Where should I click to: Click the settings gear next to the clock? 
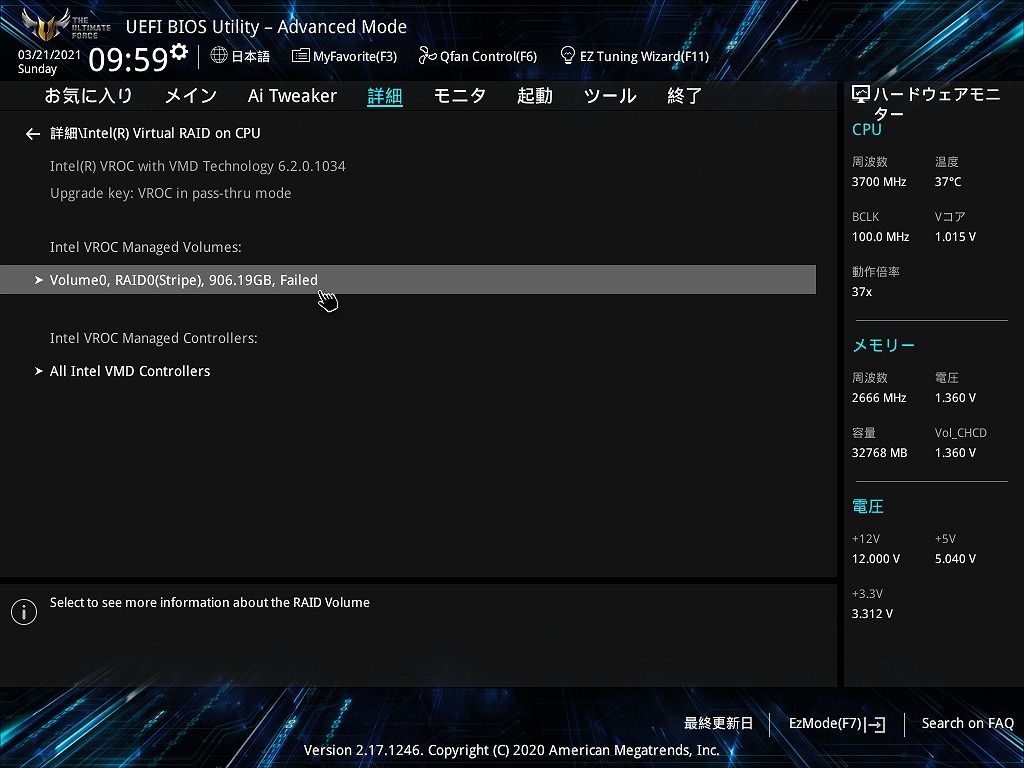pyautogui.click(x=178, y=51)
